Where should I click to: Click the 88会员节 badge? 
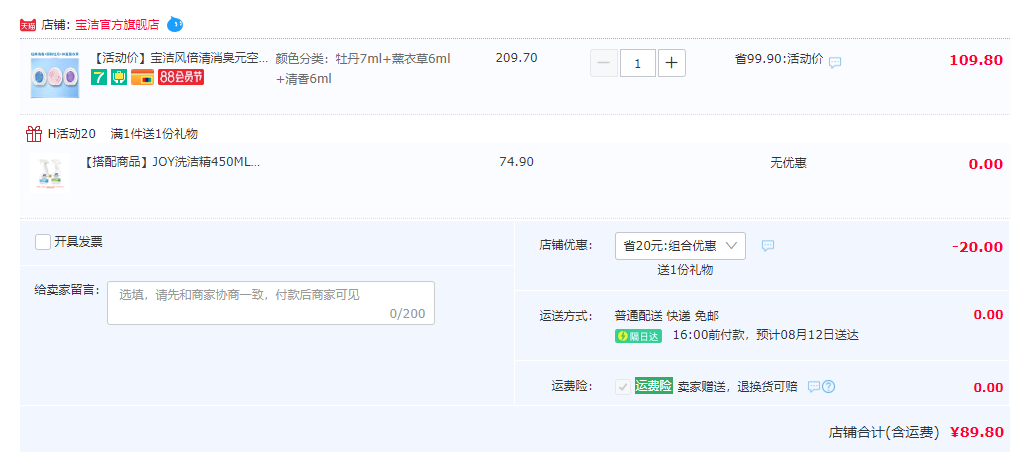(x=181, y=77)
